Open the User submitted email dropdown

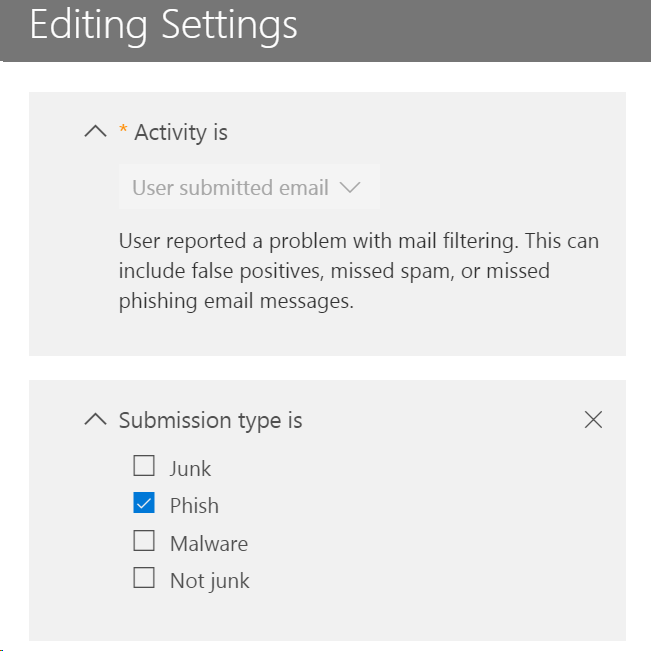pyautogui.click(x=248, y=187)
